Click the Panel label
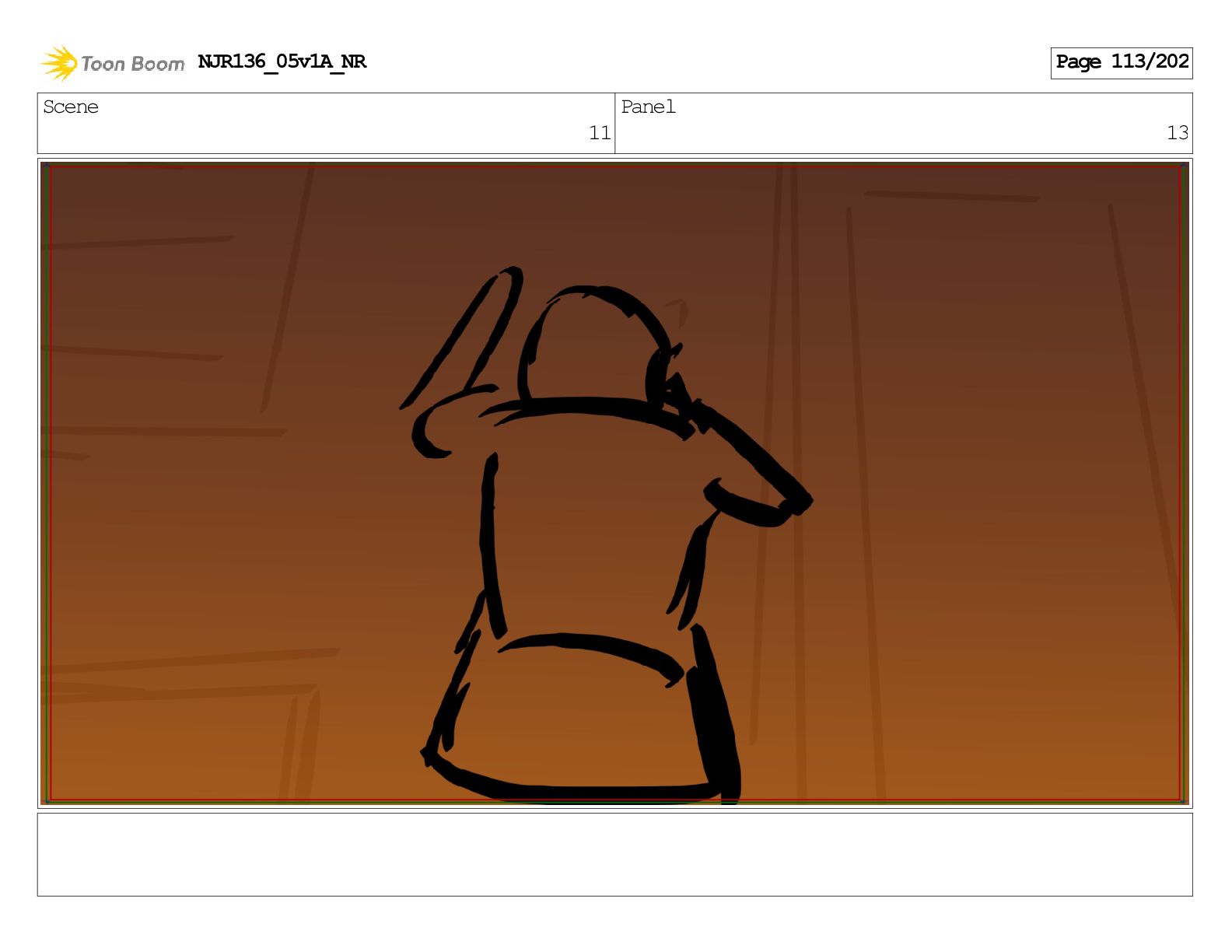 coord(648,107)
